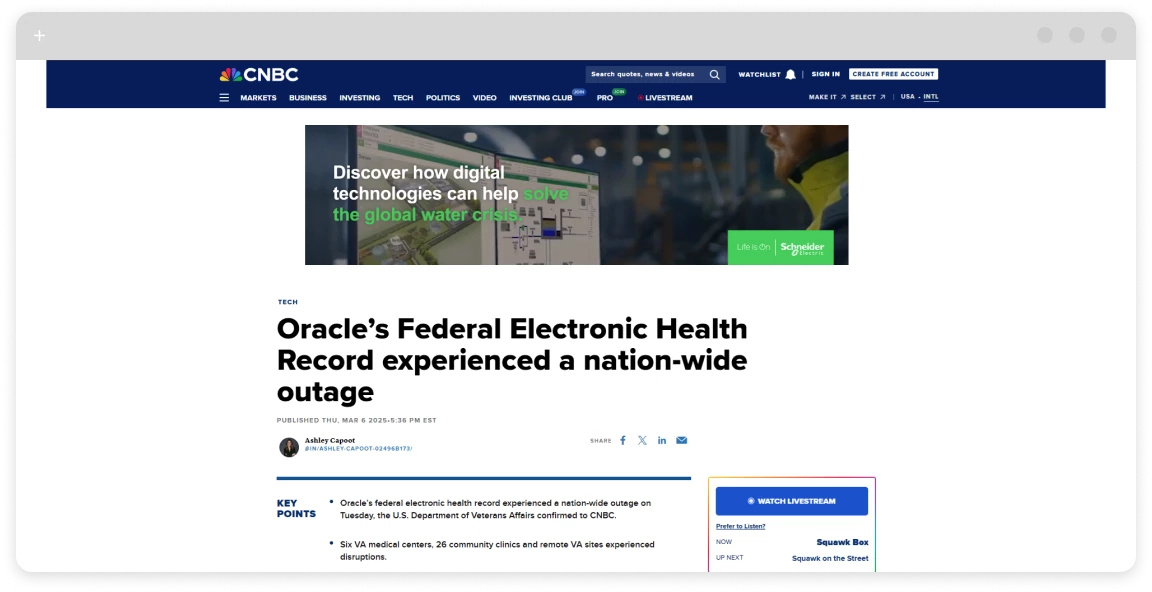Open the Business menu
This screenshot has width=1152, height=592.
pyautogui.click(x=308, y=98)
